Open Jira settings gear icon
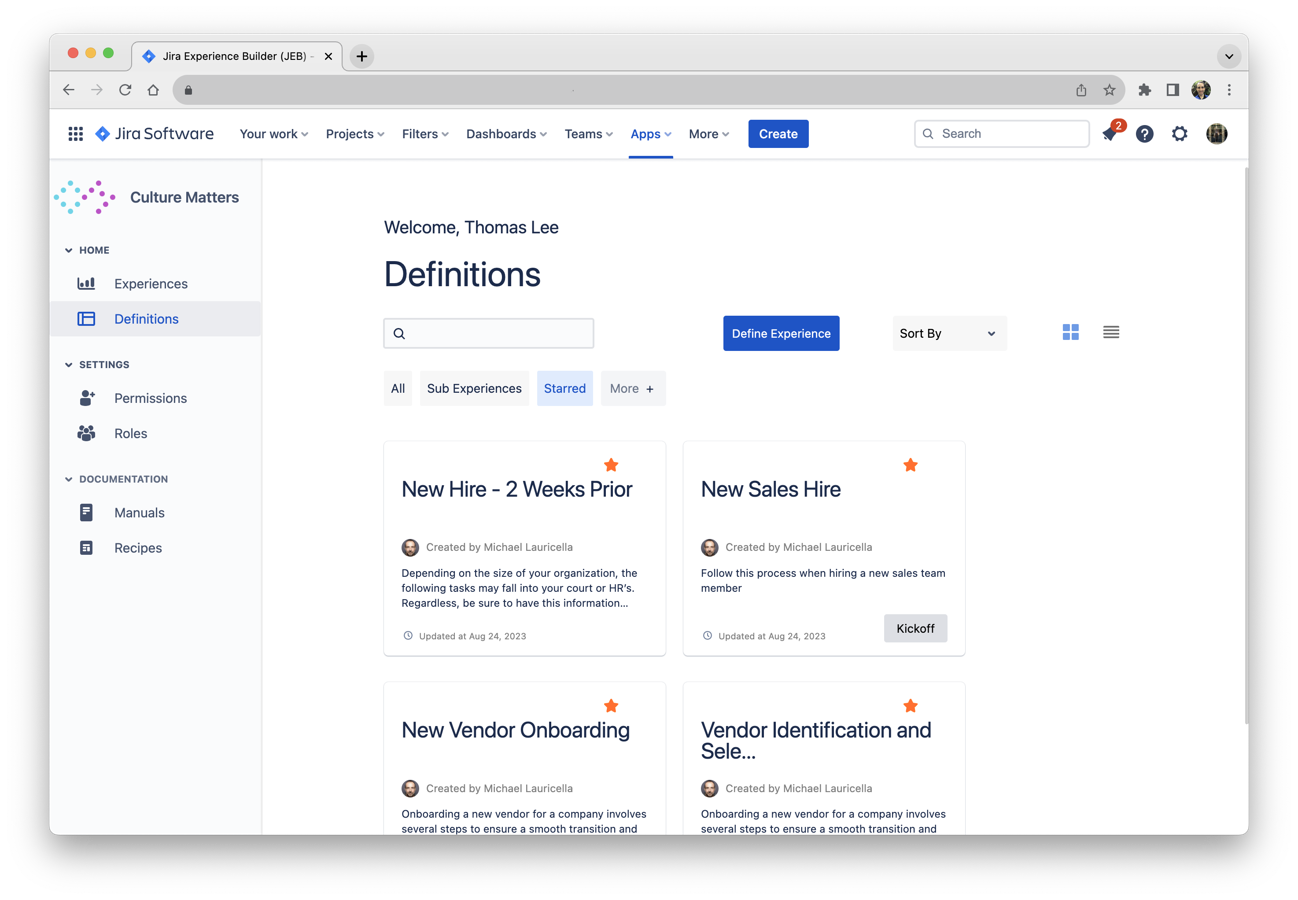 pyautogui.click(x=1180, y=134)
